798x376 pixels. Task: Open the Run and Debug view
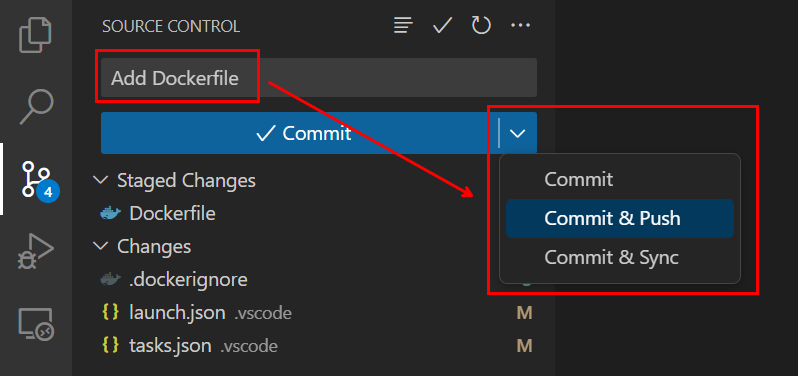point(36,251)
